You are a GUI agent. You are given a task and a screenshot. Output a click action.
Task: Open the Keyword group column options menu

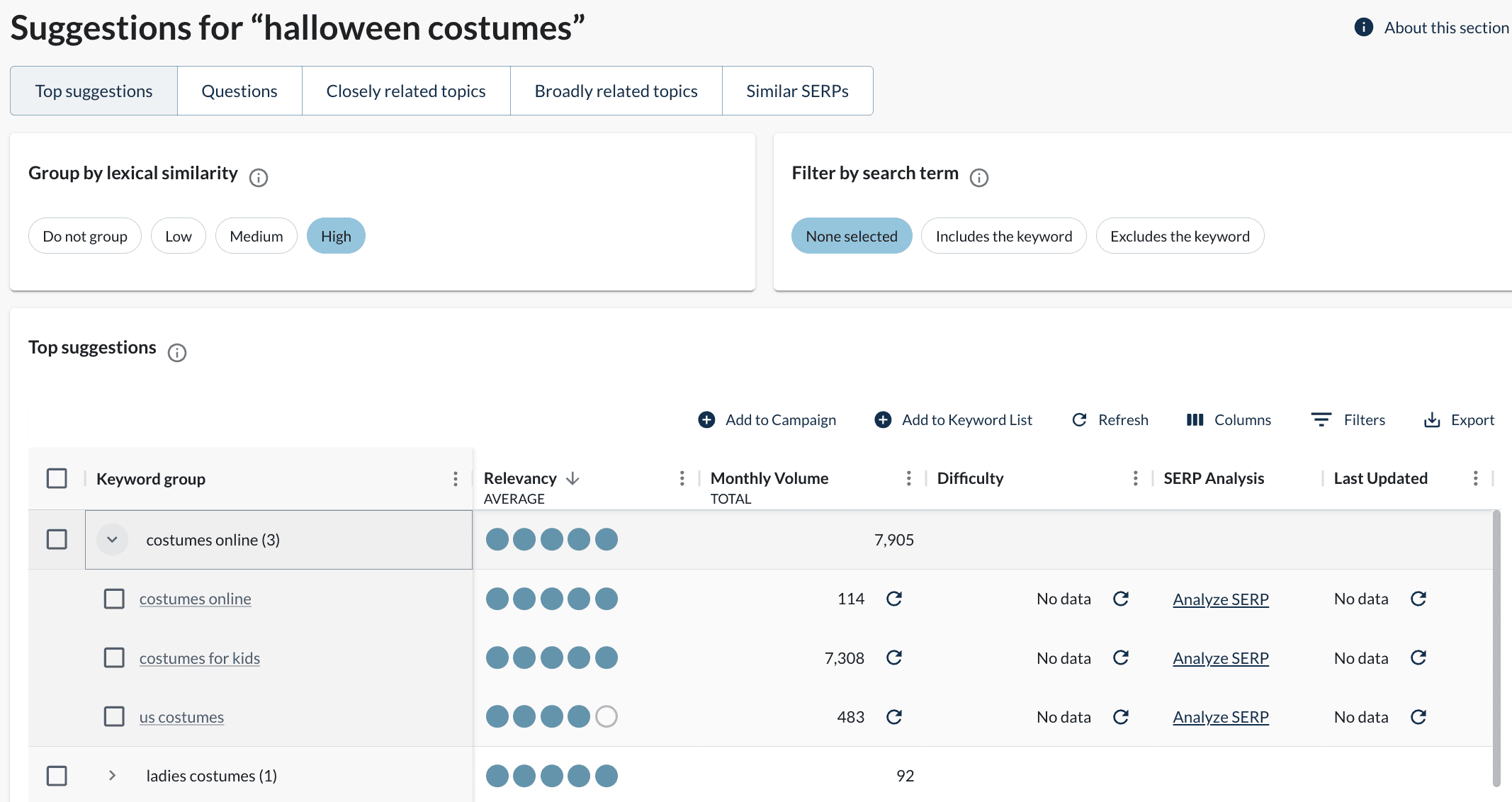point(456,479)
